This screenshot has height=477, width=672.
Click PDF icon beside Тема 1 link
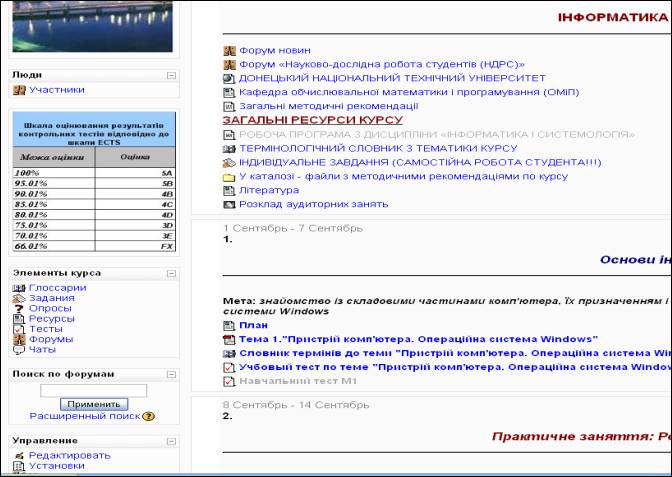230,340
